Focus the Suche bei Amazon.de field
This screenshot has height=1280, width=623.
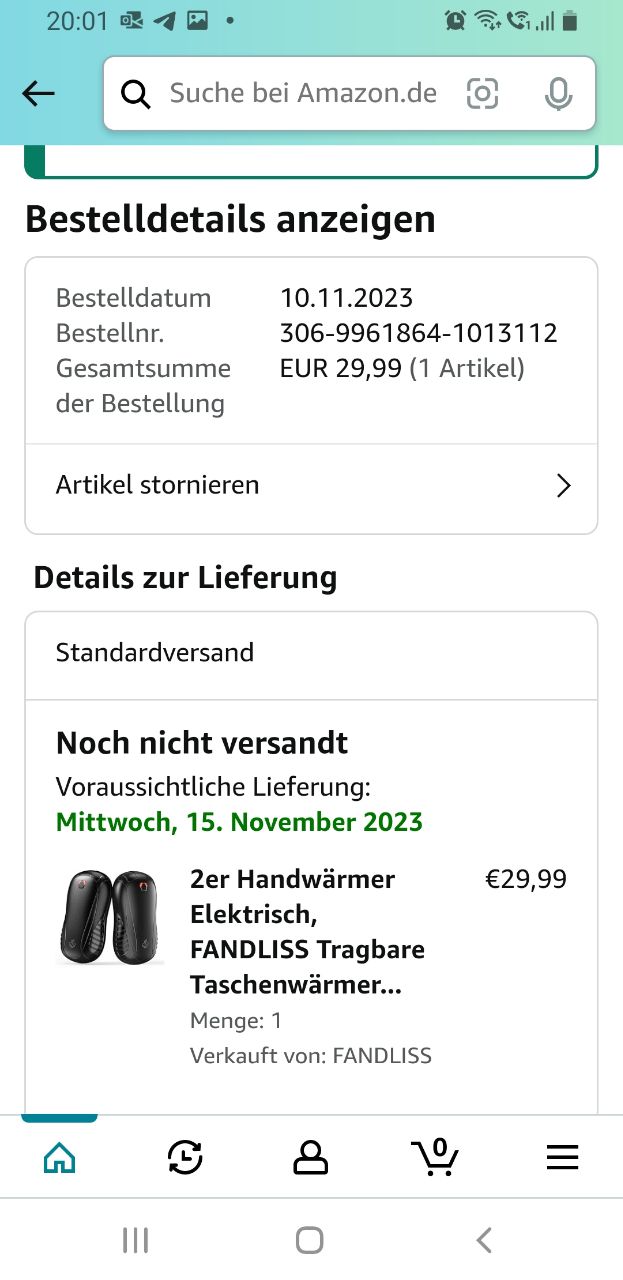302,94
